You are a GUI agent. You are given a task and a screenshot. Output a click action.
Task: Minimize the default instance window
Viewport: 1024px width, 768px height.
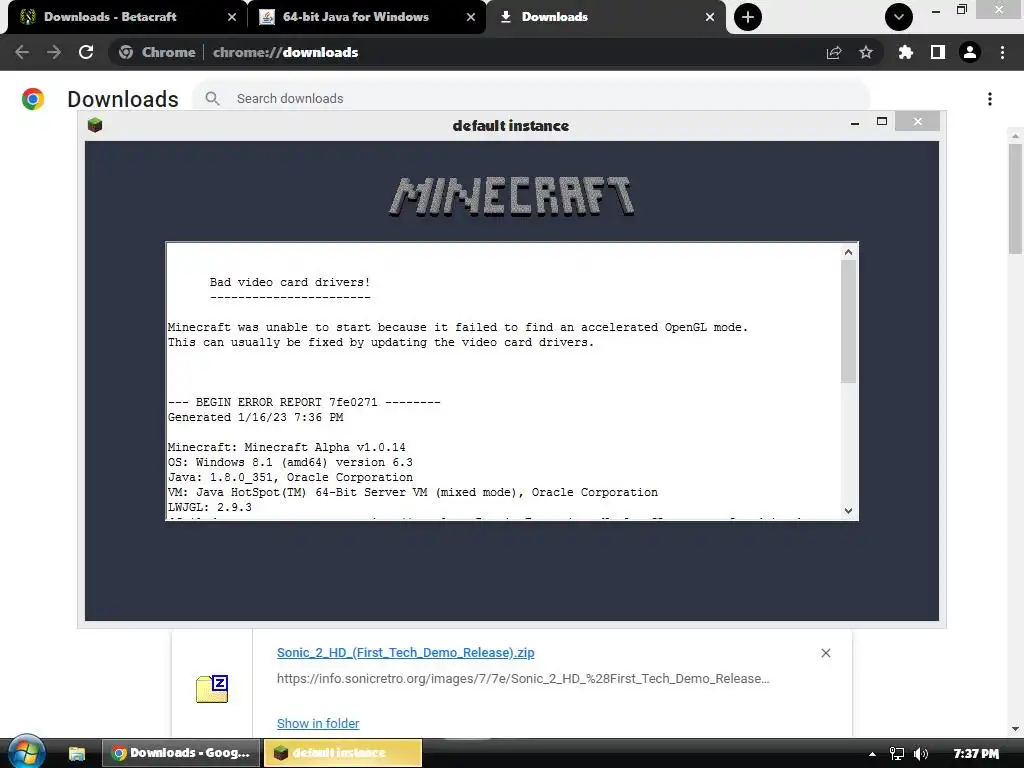coord(855,122)
